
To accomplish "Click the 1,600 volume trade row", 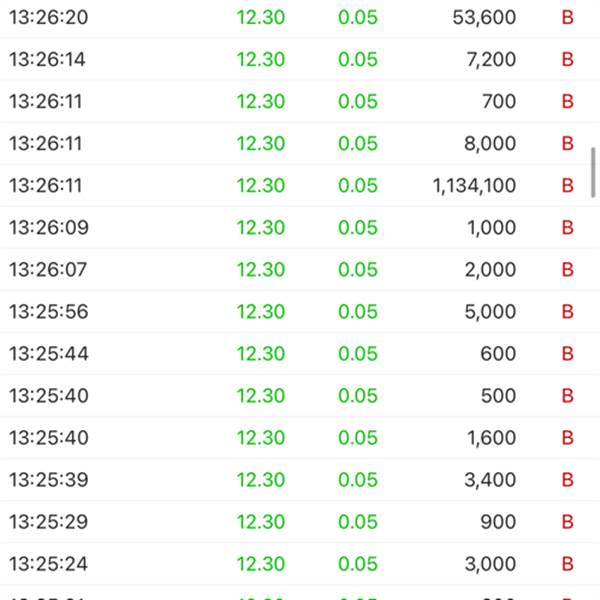I will point(300,438).
